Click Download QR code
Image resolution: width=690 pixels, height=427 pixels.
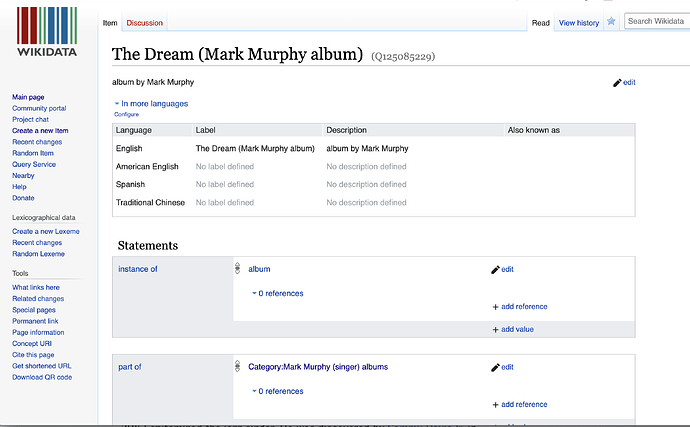click(x=42, y=377)
